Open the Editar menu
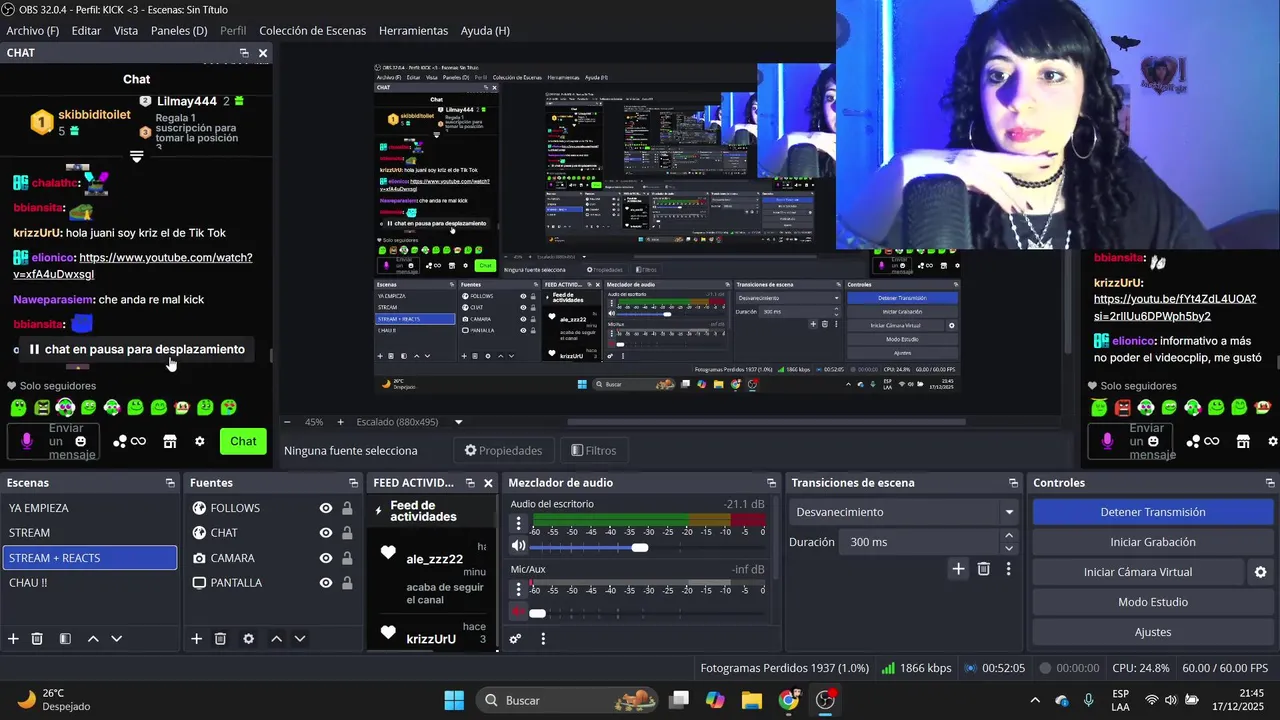 click(x=86, y=31)
